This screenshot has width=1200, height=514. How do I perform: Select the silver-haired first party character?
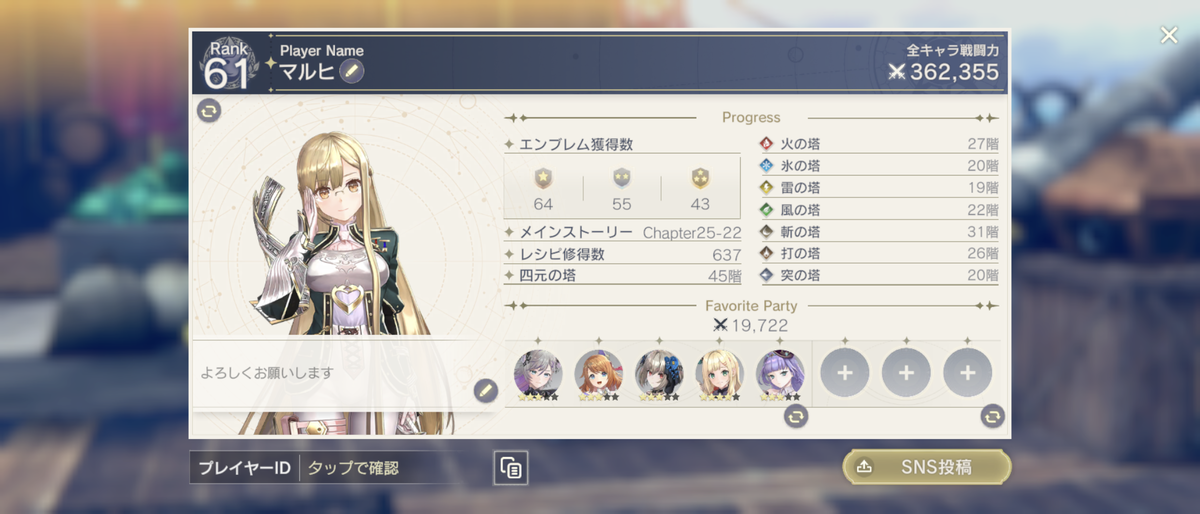click(x=538, y=374)
